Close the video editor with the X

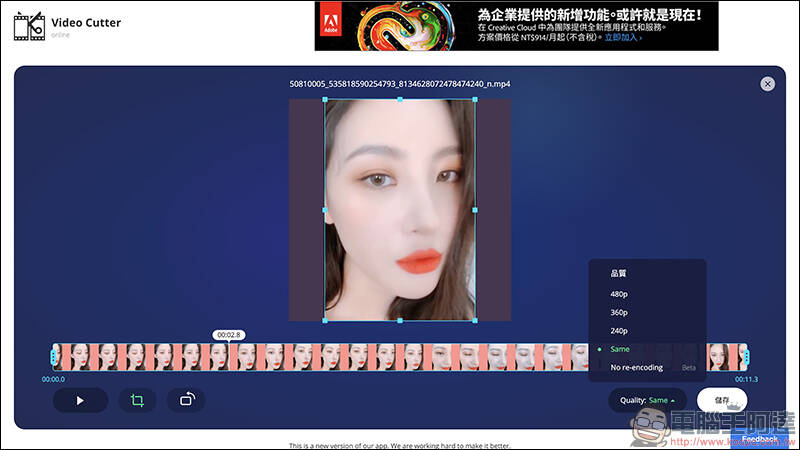[767, 84]
